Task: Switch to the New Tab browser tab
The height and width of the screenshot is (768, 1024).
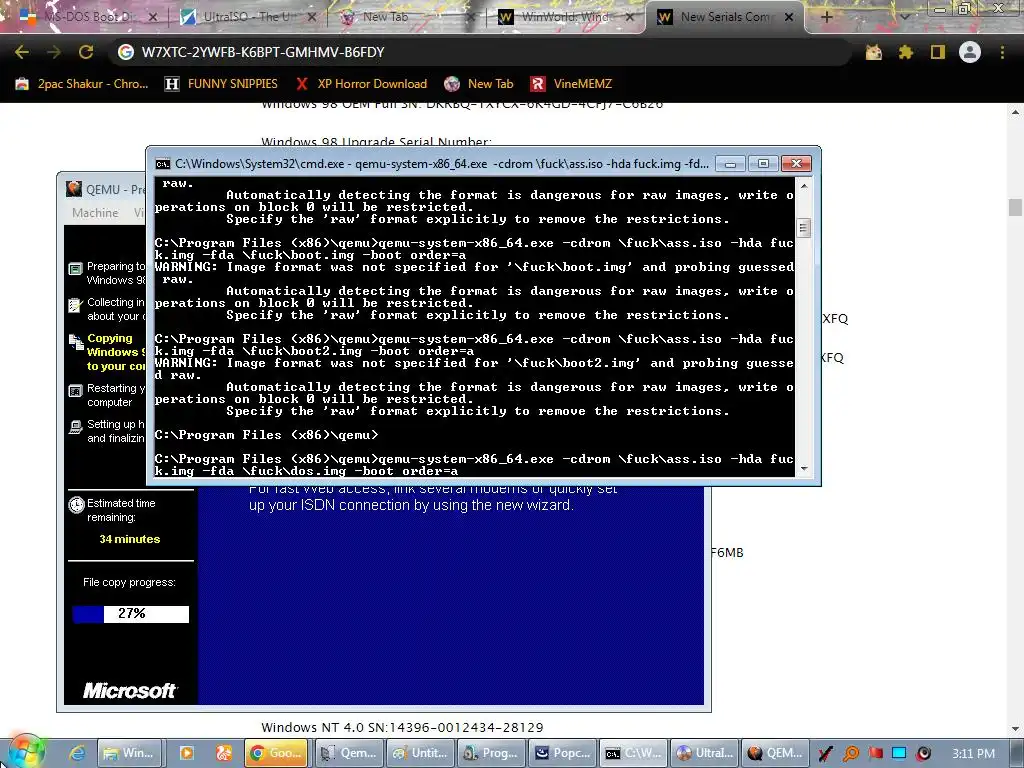Action: (408, 17)
